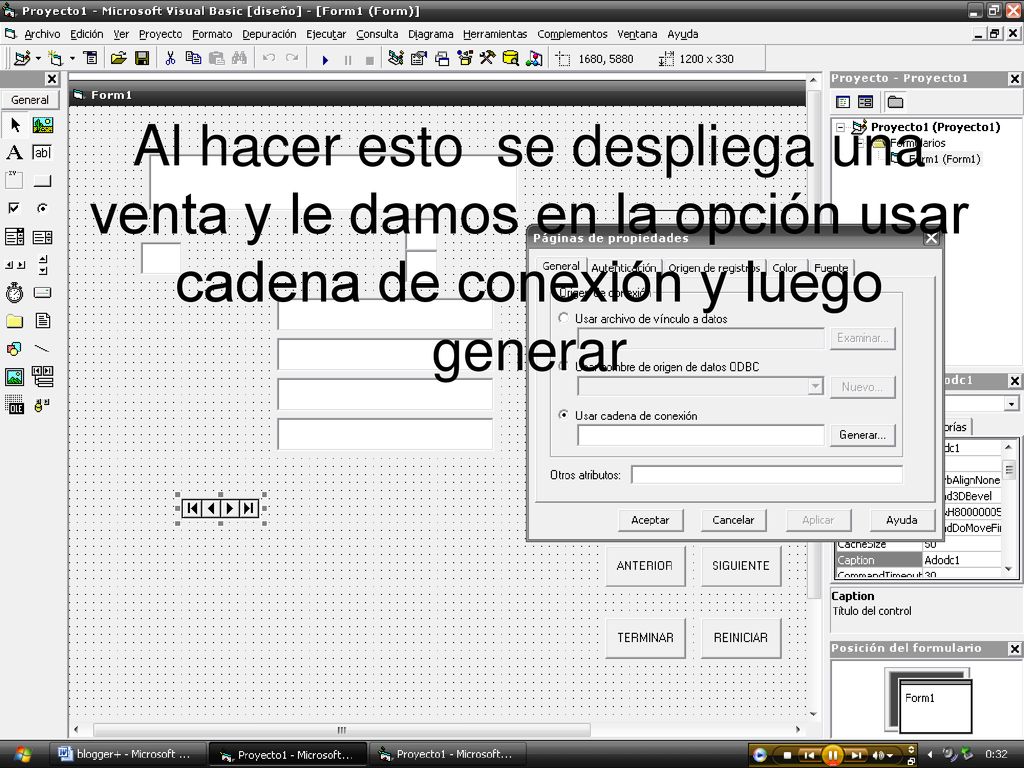Click Ayuda button in properties dialog

pos(902,520)
